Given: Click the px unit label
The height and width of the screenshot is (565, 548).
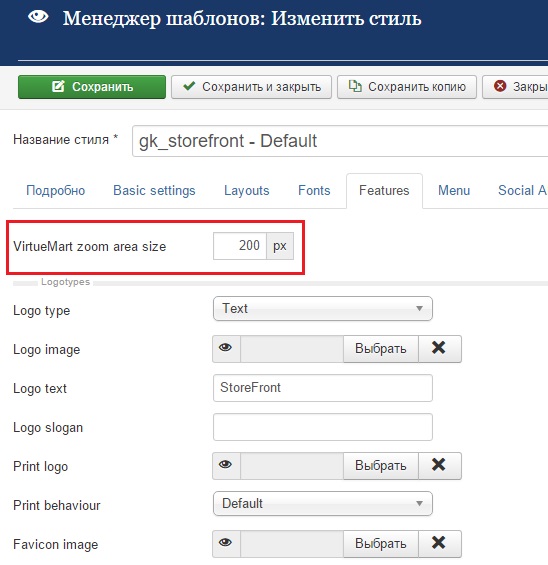Looking at the screenshot, I should (280, 246).
